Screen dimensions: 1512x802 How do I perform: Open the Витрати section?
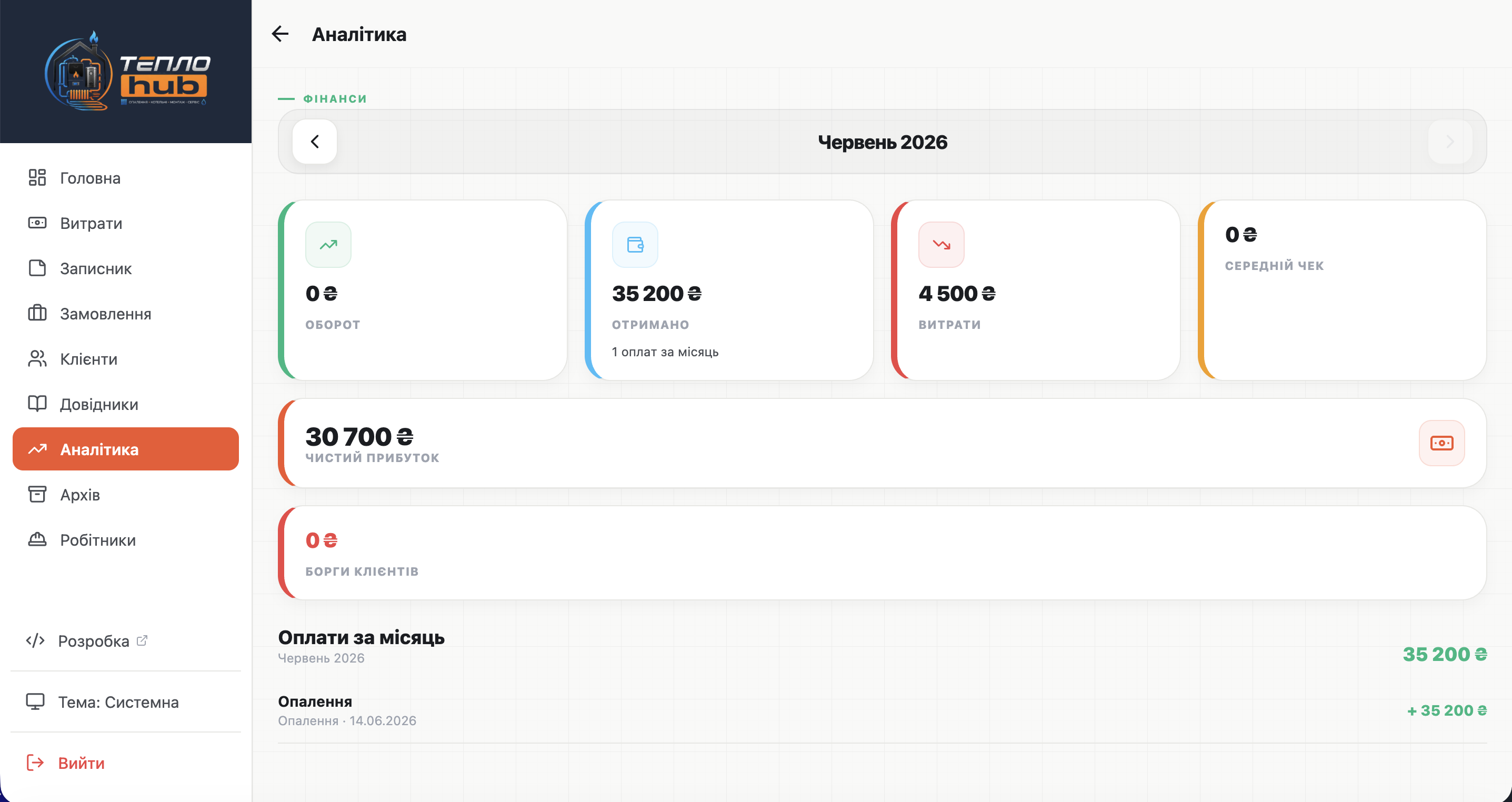coord(126,223)
